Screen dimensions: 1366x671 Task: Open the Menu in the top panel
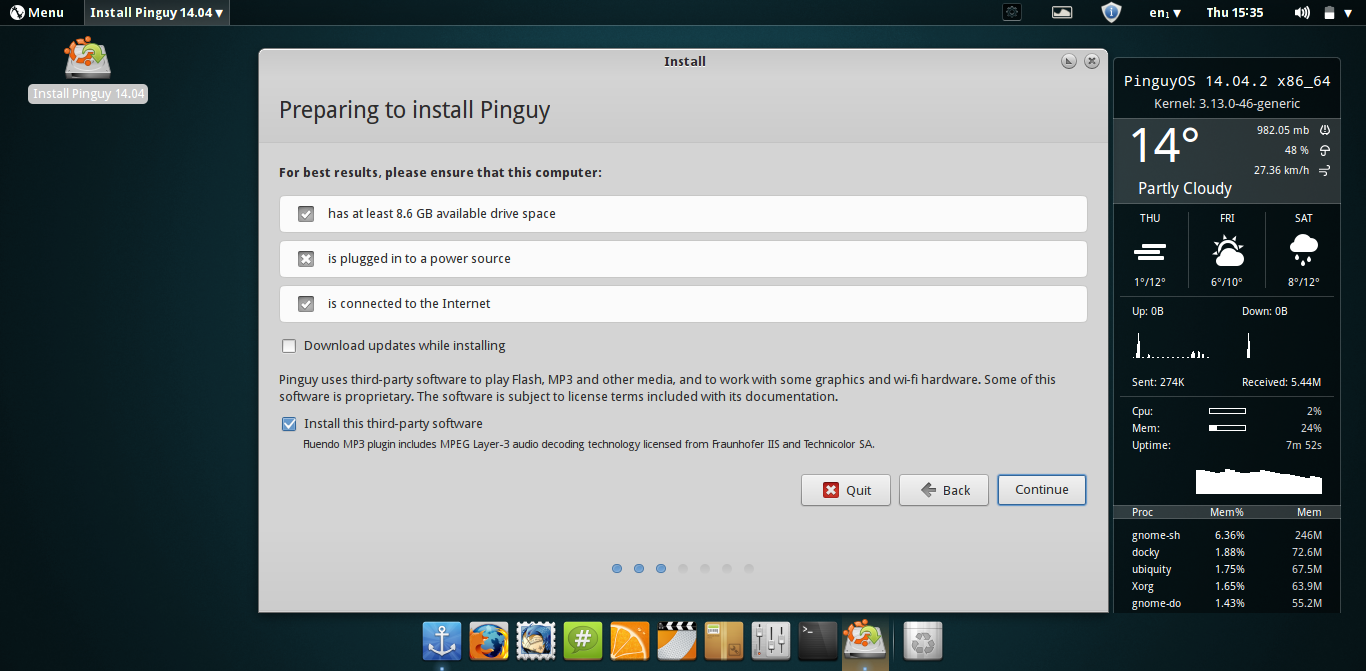pyautogui.click(x=37, y=12)
